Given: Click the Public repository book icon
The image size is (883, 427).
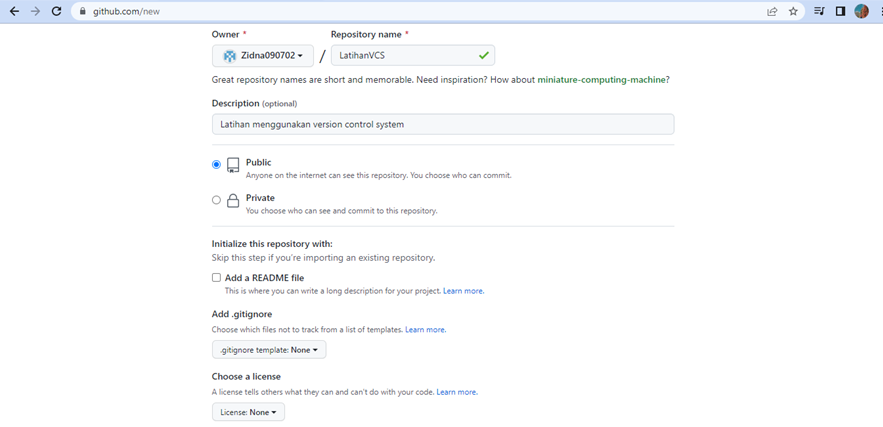Looking at the screenshot, I should [233, 165].
